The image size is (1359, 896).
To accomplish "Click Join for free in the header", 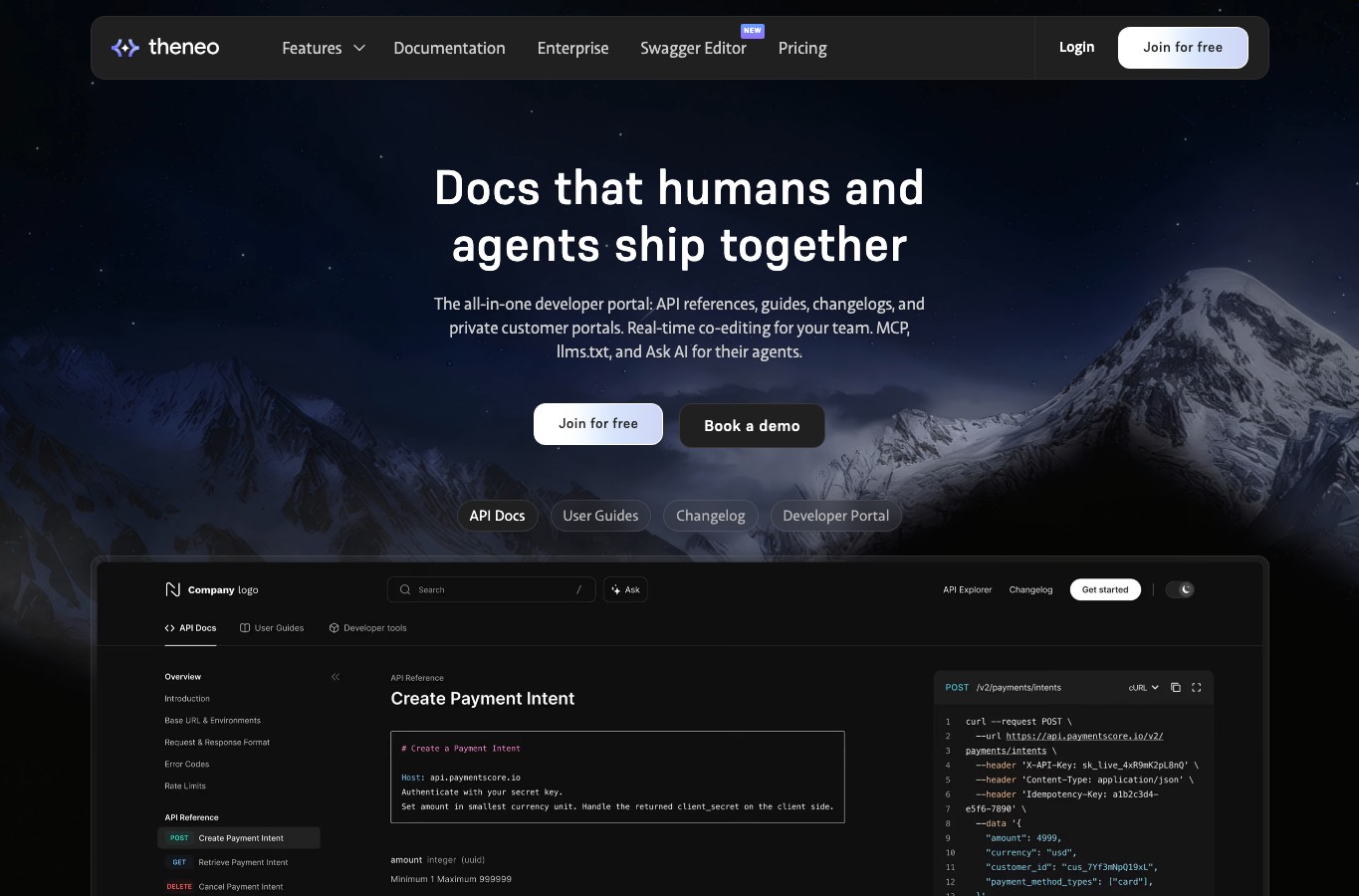I will click(1183, 48).
